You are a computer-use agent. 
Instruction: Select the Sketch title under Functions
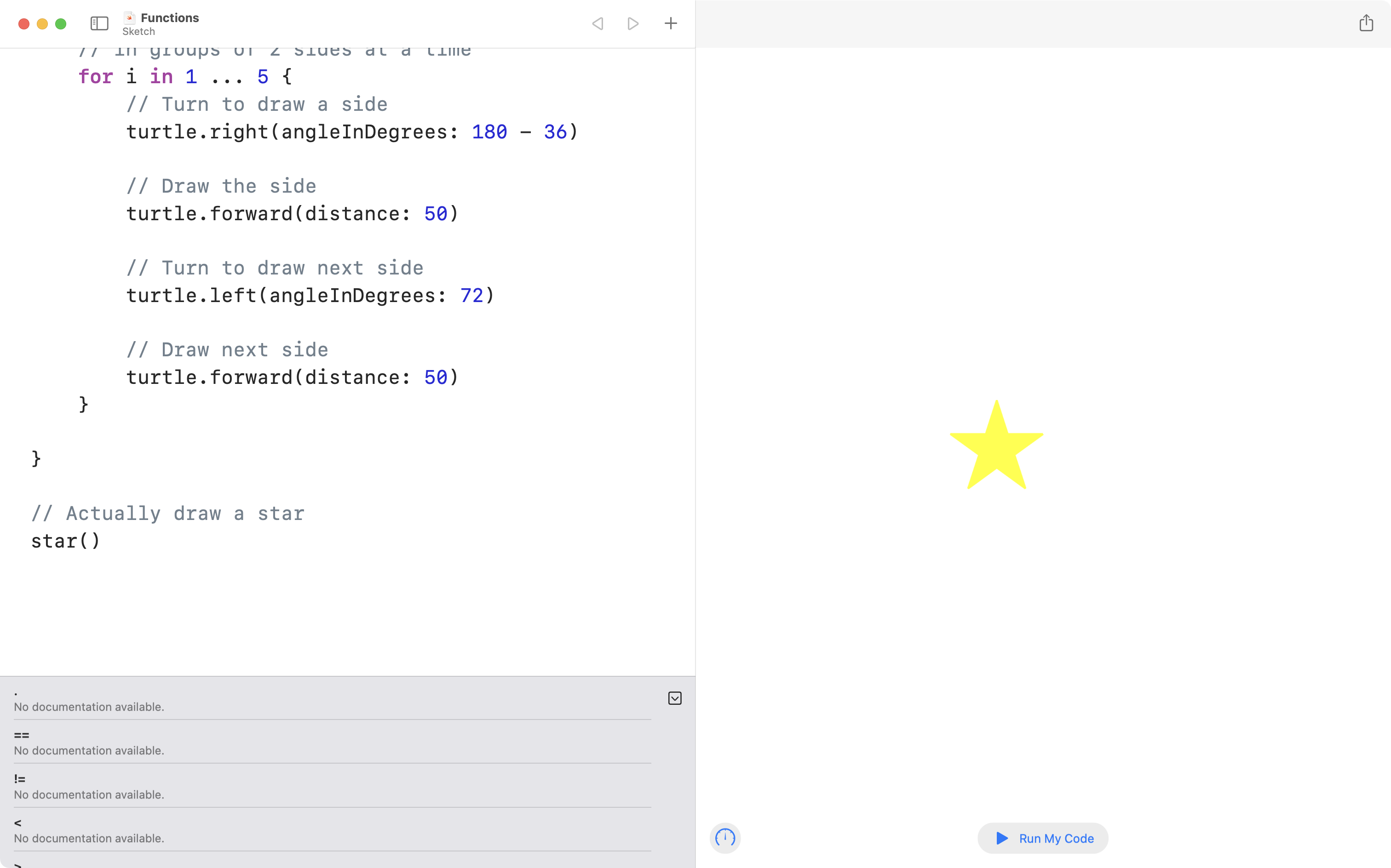coord(138,32)
